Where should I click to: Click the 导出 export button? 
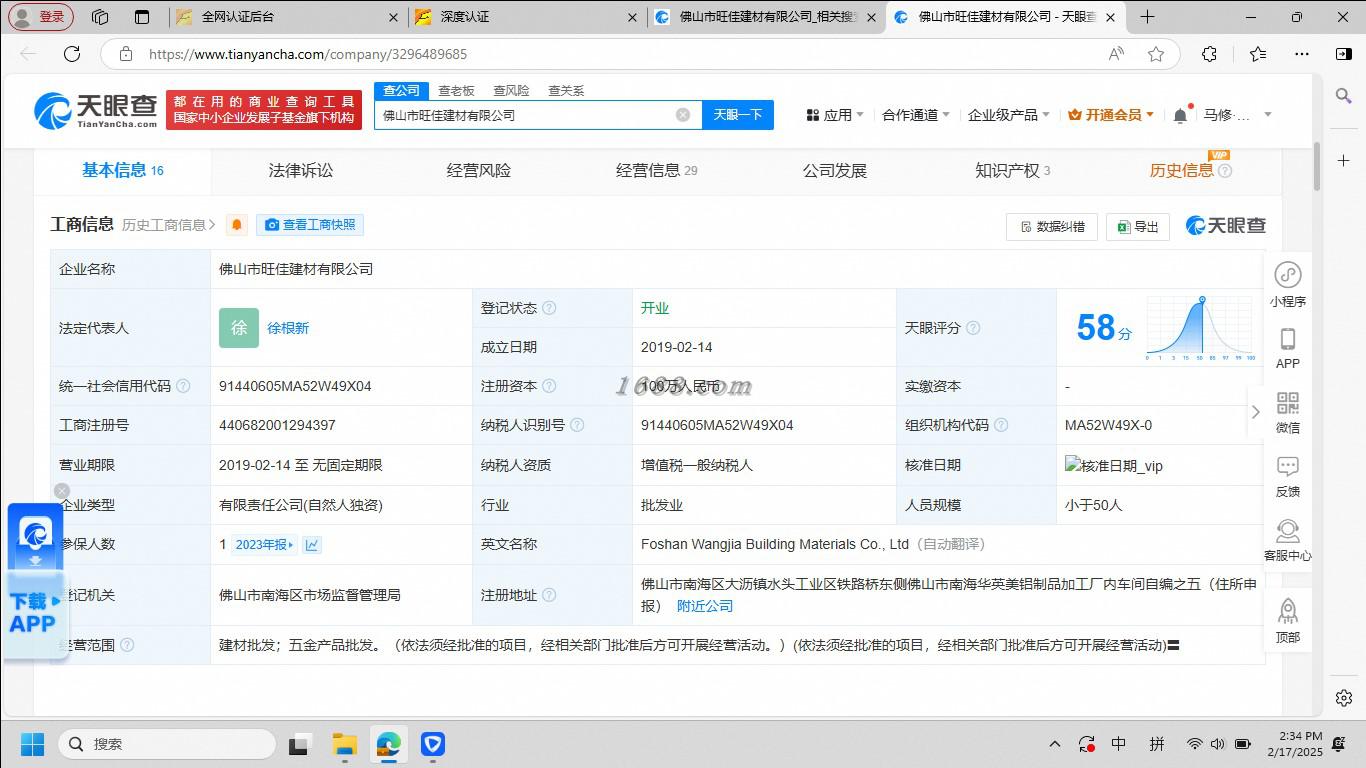(1138, 227)
